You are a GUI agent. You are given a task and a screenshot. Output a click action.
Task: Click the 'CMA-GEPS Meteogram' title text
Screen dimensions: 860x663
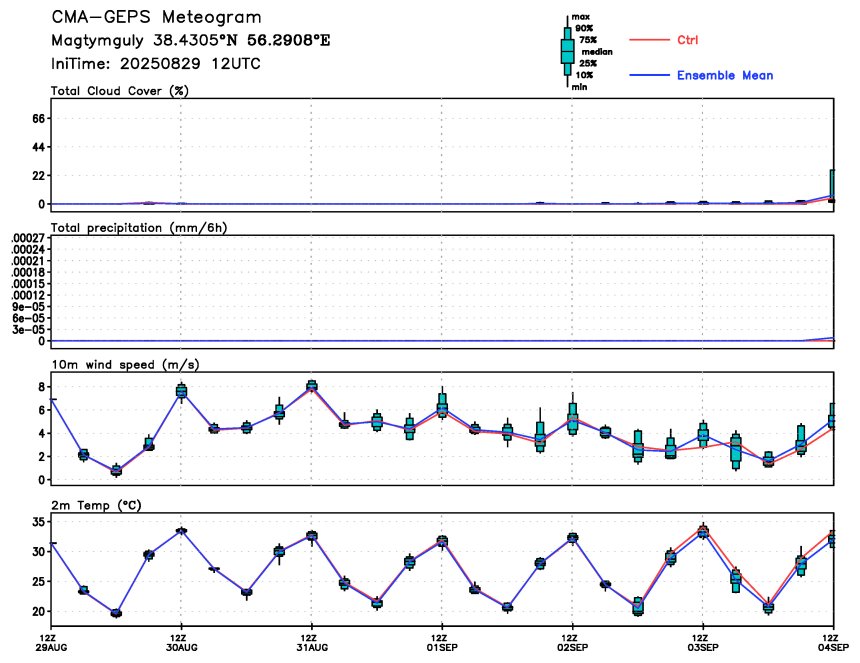pyautogui.click(x=156, y=17)
